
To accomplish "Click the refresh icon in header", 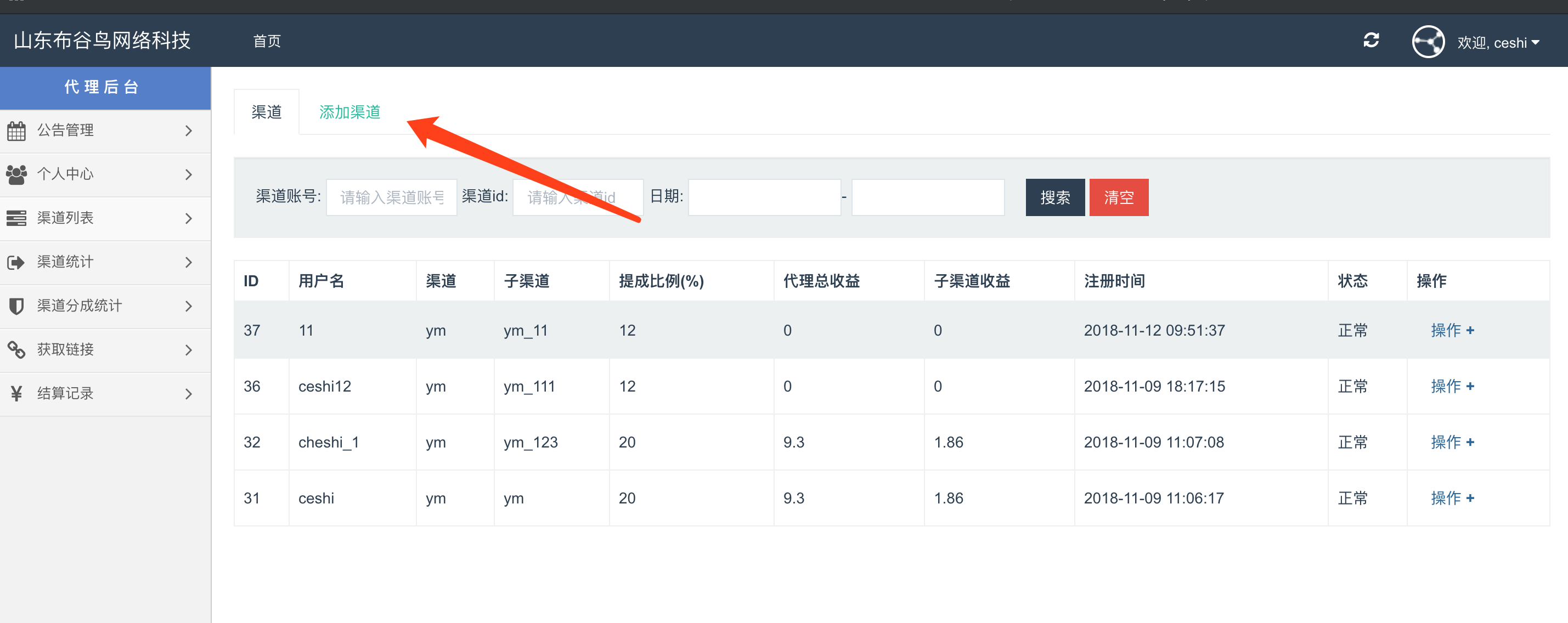I will point(1371,41).
